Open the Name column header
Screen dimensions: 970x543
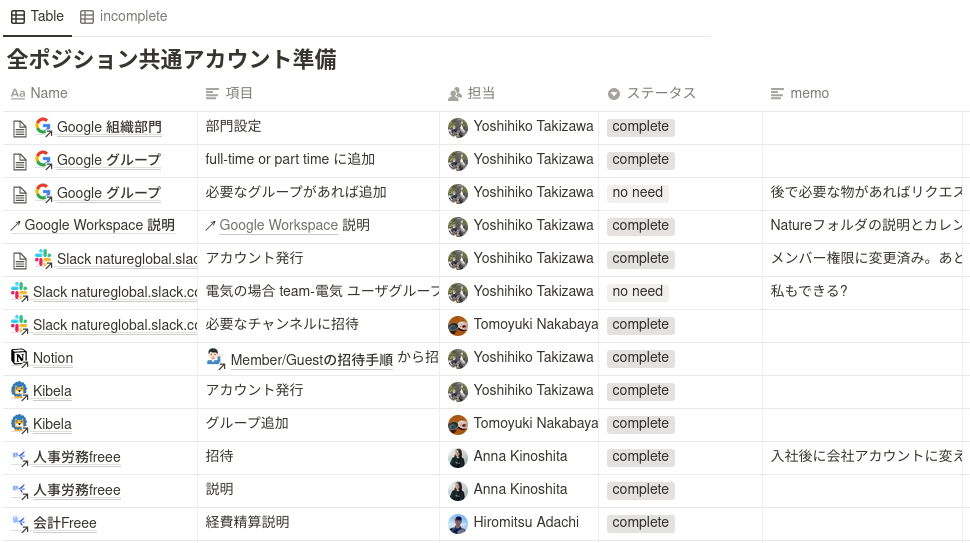tap(39, 93)
